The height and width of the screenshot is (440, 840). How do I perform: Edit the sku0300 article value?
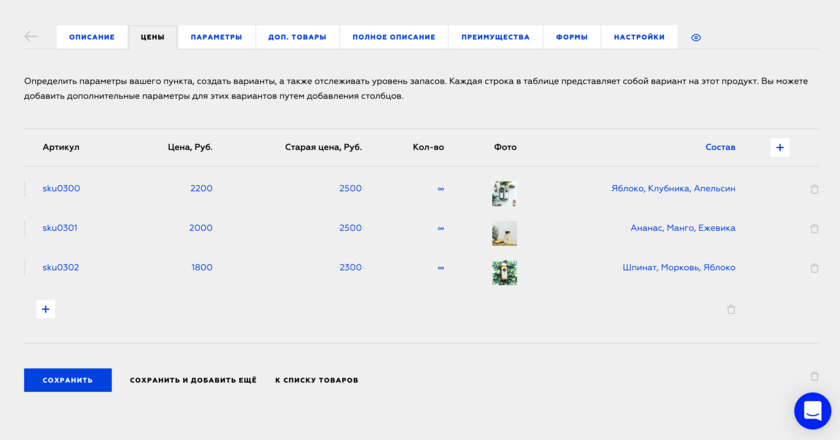[61, 188]
